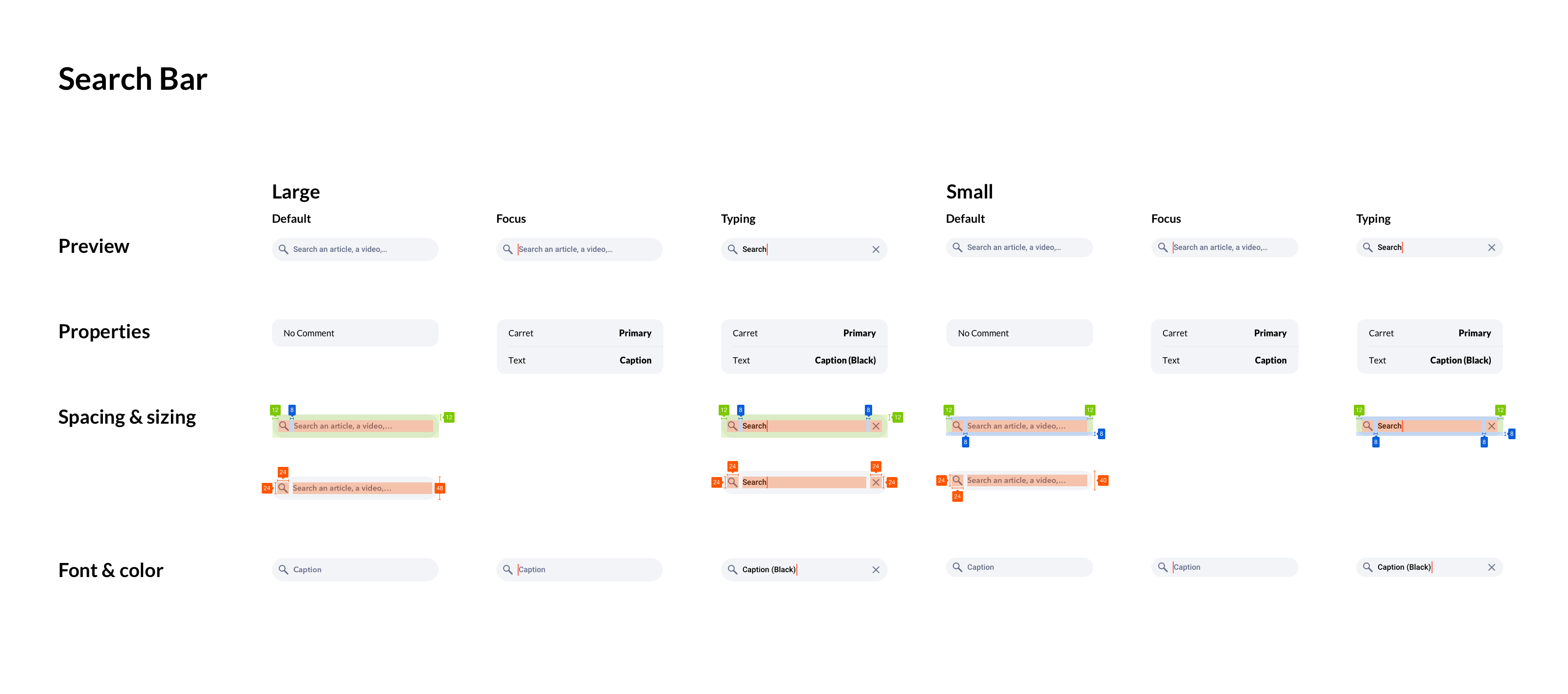This screenshot has height=694, width=1568.
Task: Click the orange '48' height badge
Action: coord(439,488)
